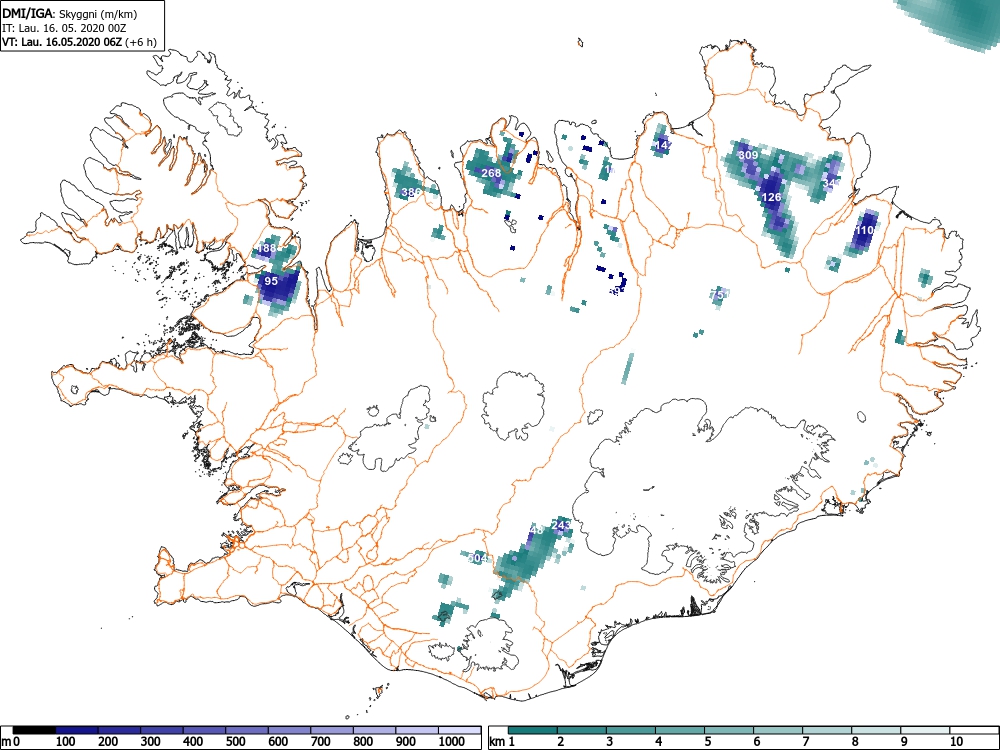Click the '110' visibility label

click(x=864, y=230)
